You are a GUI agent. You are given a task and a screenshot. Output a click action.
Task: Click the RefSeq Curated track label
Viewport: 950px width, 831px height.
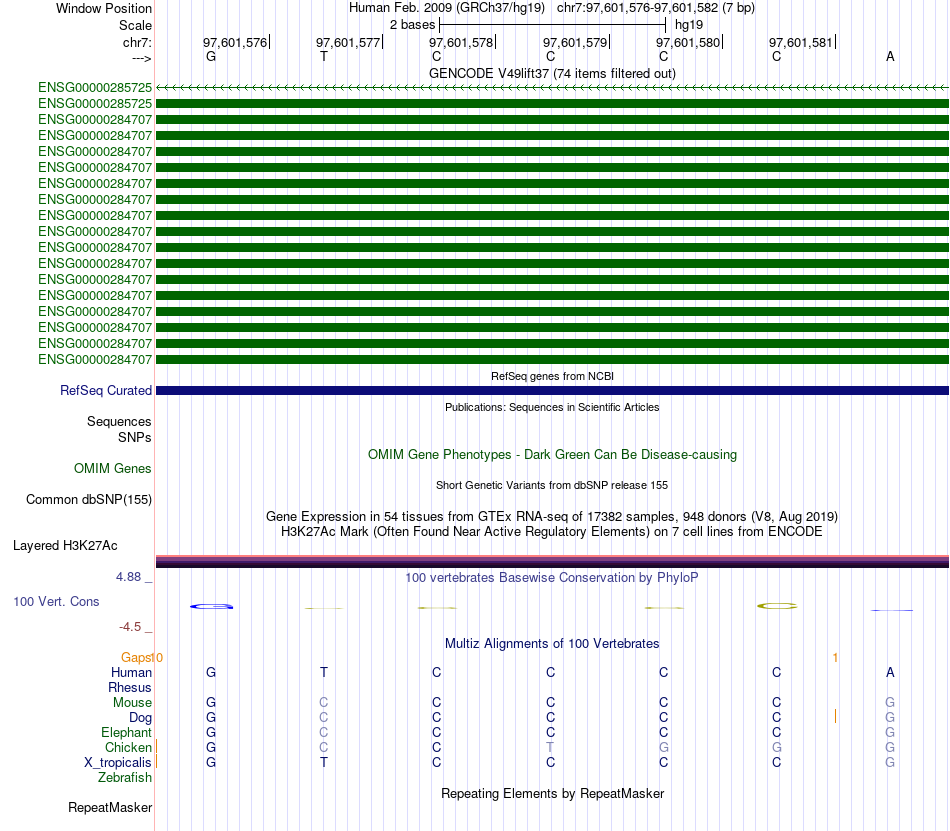(x=105, y=391)
